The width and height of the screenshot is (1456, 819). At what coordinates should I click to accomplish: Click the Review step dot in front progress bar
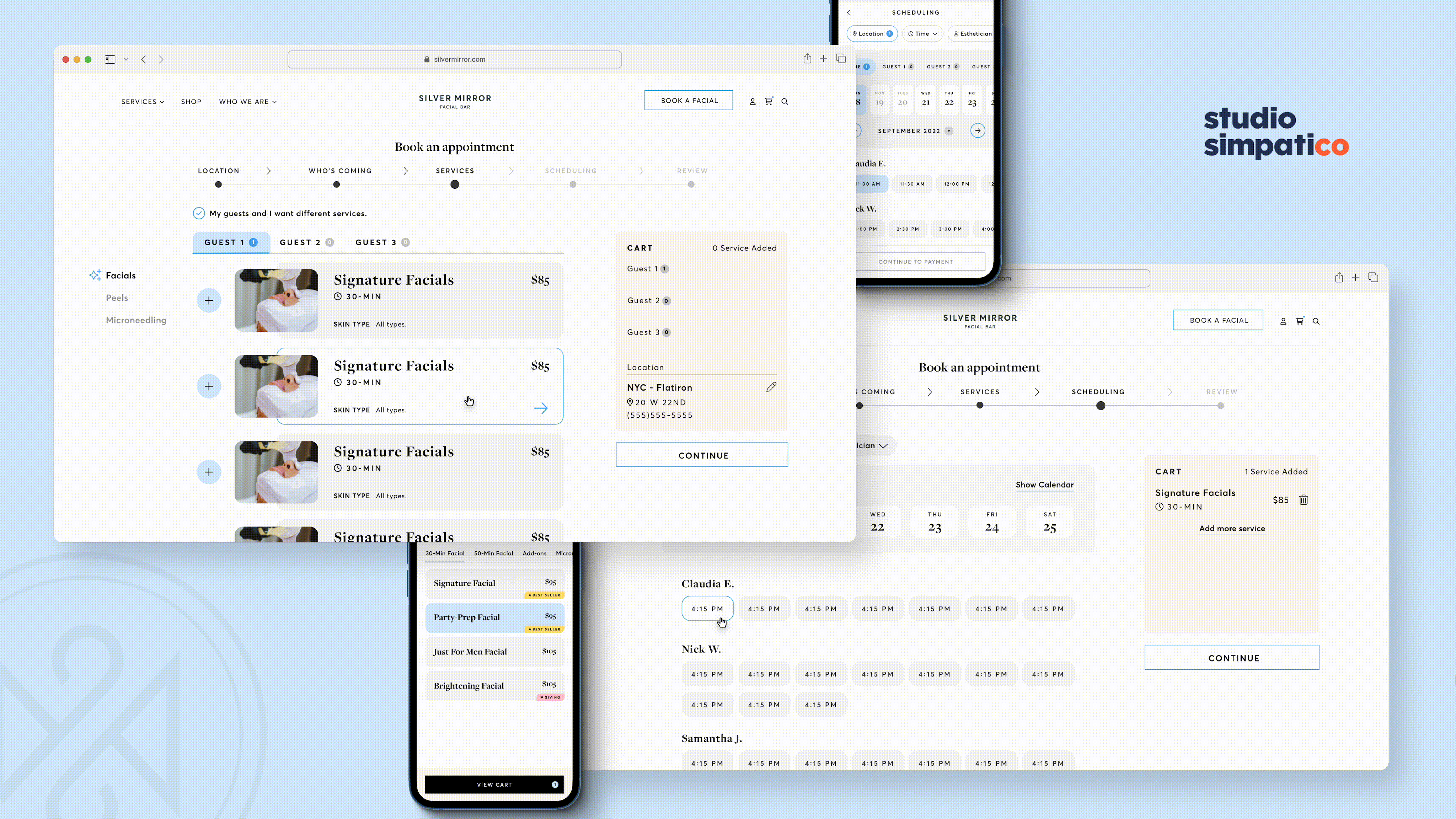[691, 185]
